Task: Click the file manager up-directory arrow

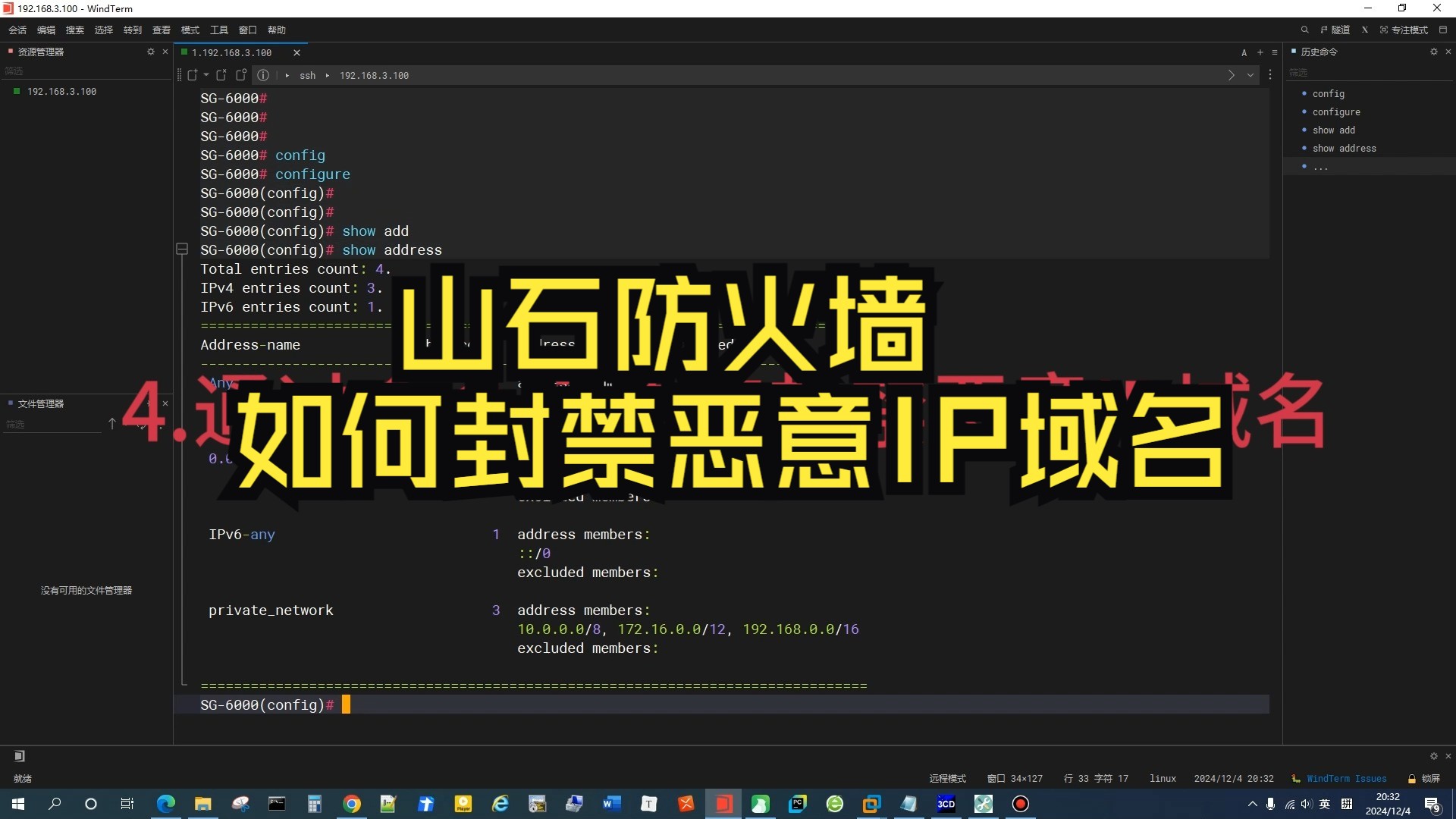Action: (x=111, y=424)
